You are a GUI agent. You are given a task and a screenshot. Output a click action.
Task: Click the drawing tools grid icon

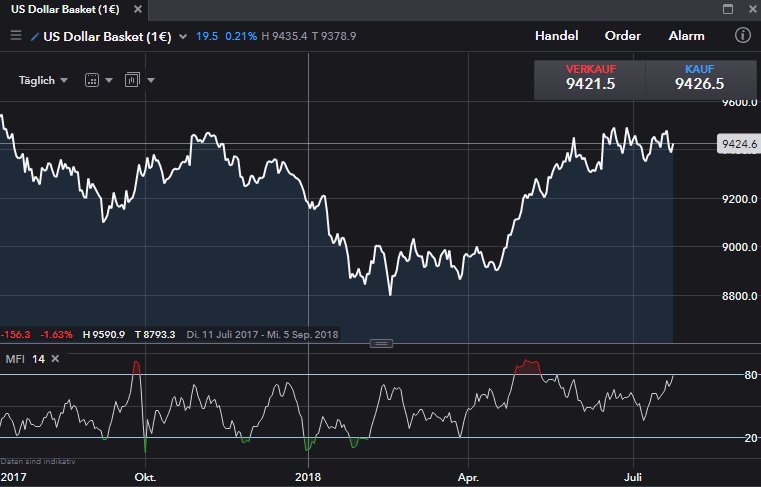[x=91, y=80]
